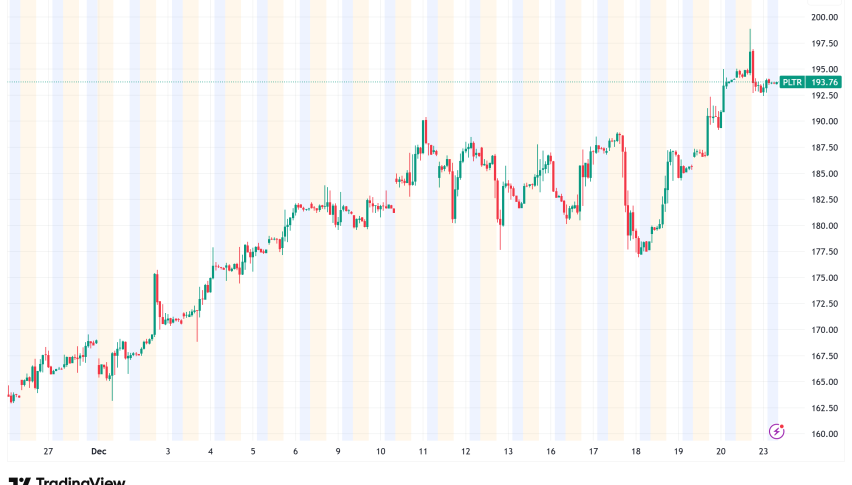This screenshot has width=852, height=485.
Task: Click the 160.00 price axis label
Action: pyautogui.click(x=825, y=434)
